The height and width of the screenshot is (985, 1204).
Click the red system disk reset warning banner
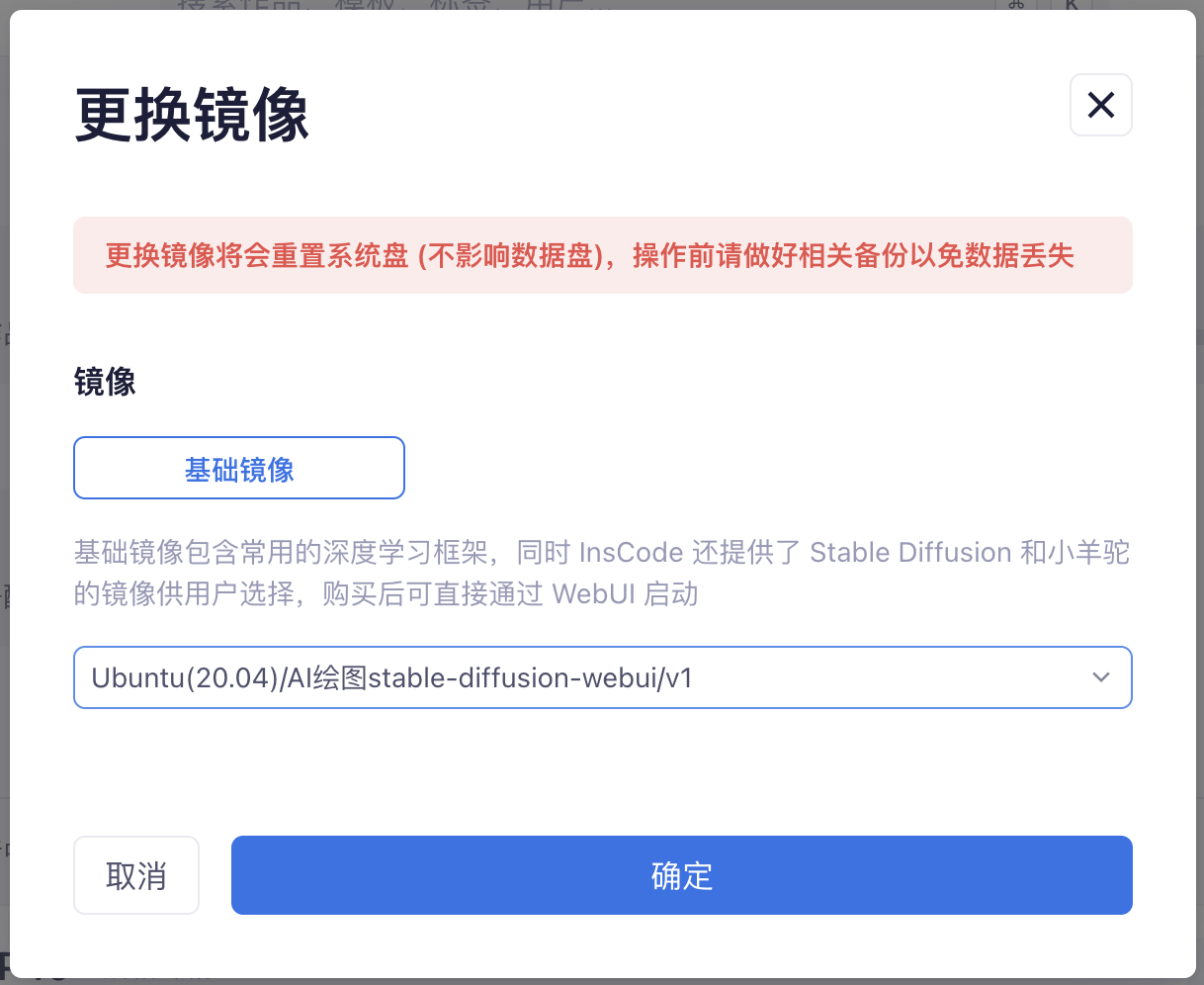603,255
